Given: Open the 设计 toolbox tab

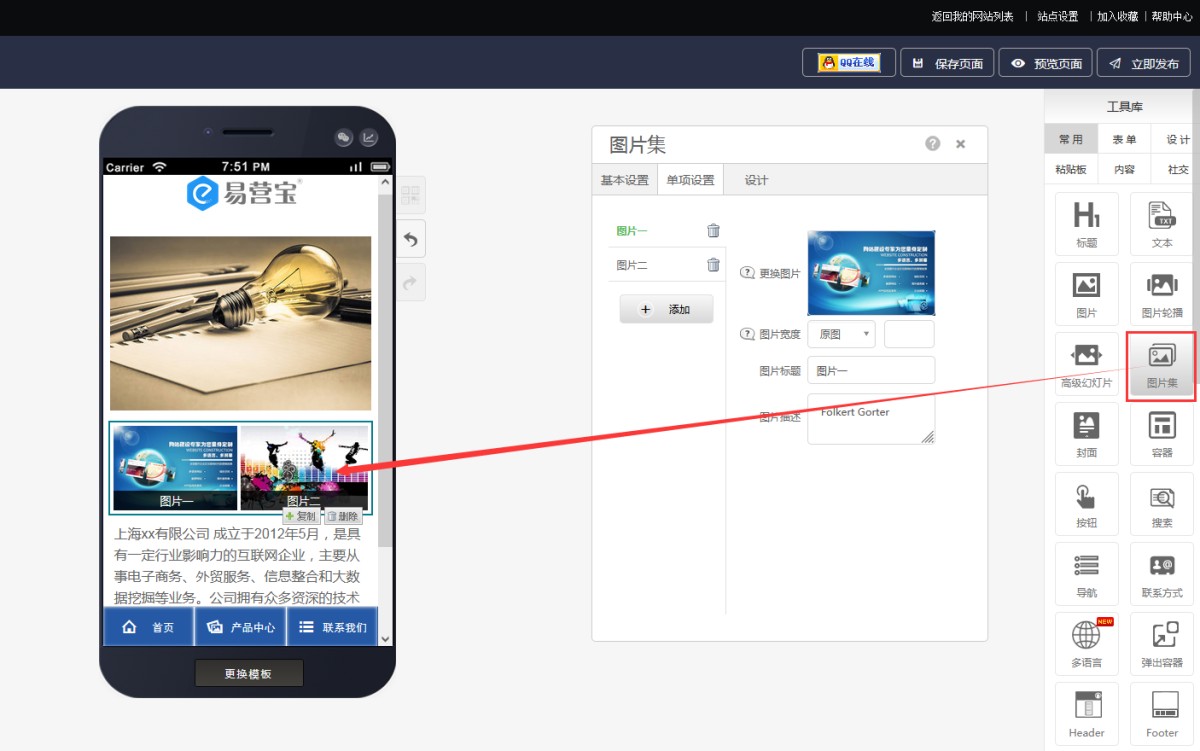Looking at the screenshot, I should (x=1176, y=140).
